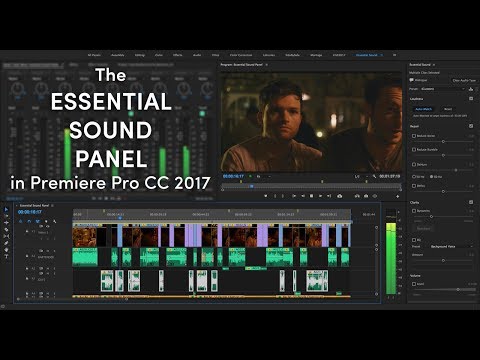Click the Program monitor scrub bar playhead
The height and width of the screenshot is (360, 480).
[252, 186]
